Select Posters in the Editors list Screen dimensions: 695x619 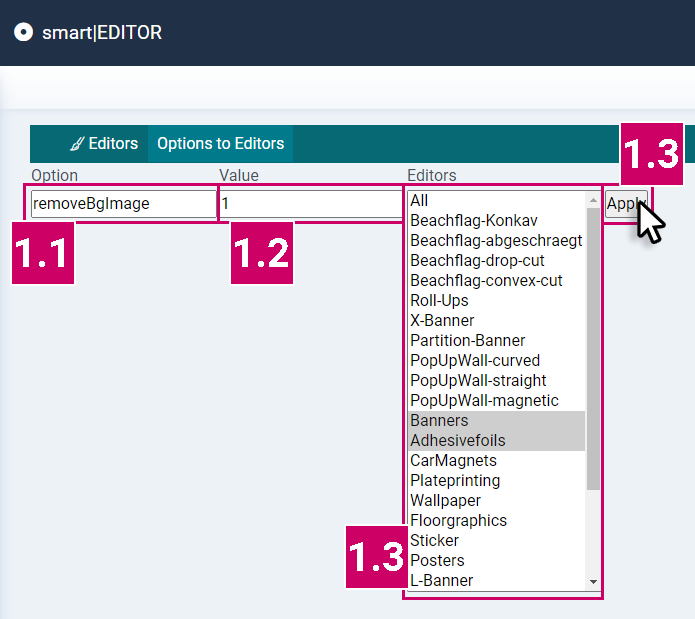496,560
